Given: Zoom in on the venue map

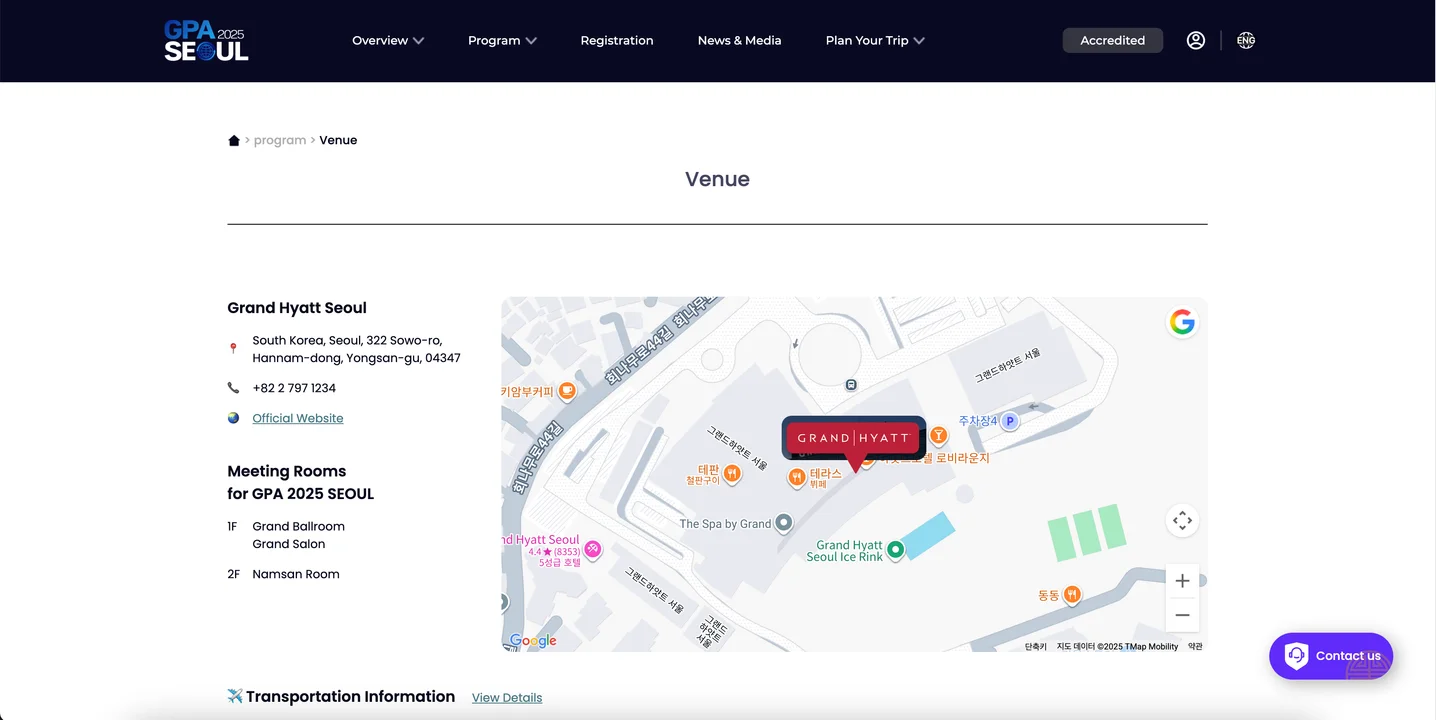Looking at the screenshot, I should pos(1182,580).
